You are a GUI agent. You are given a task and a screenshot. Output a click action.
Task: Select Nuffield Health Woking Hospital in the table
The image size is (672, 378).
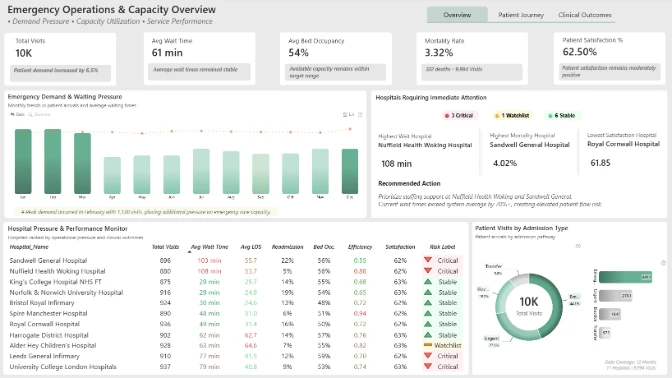pyautogui.click(x=57, y=271)
